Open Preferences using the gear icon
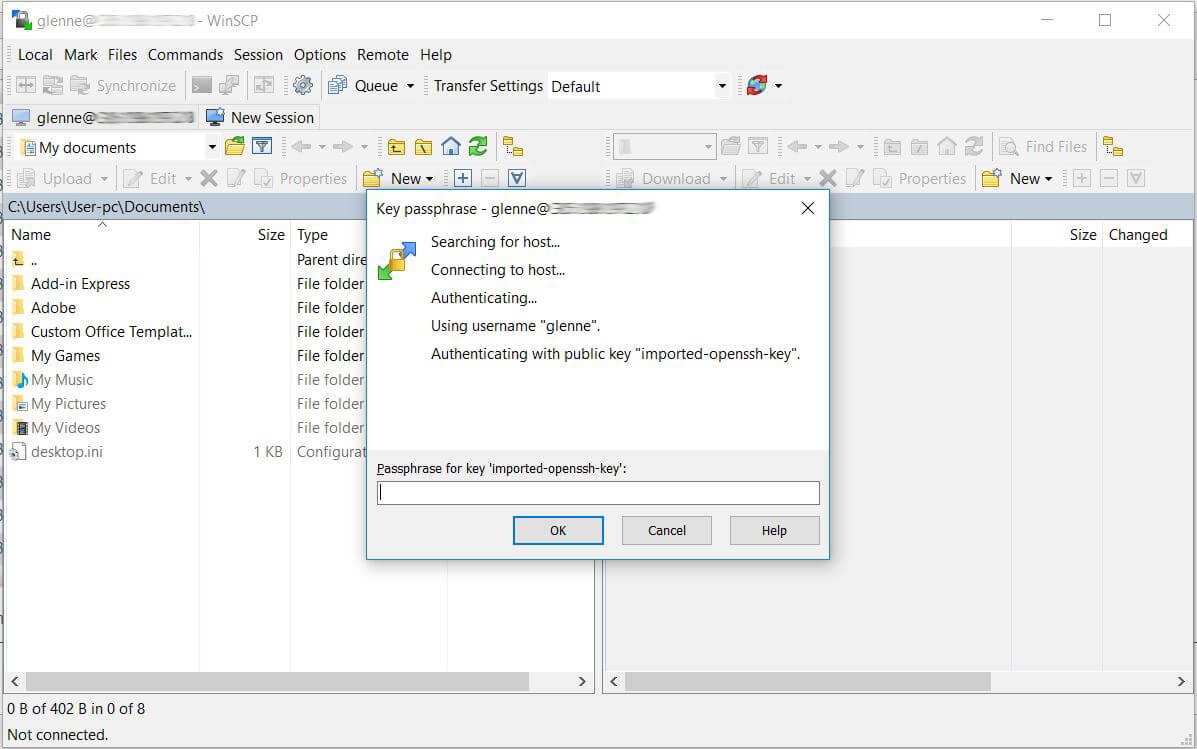The width and height of the screenshot is (1197, 749). coord(303,85)
